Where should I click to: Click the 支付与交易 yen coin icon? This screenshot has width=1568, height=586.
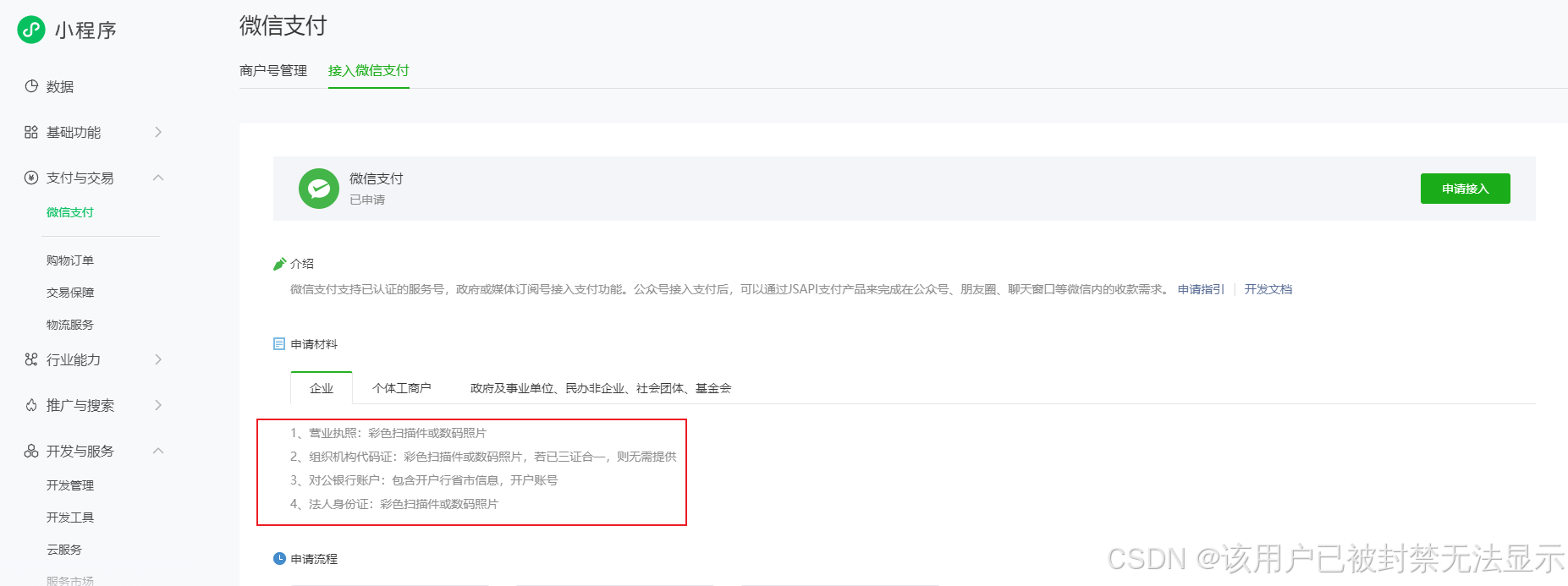[31, 178]
